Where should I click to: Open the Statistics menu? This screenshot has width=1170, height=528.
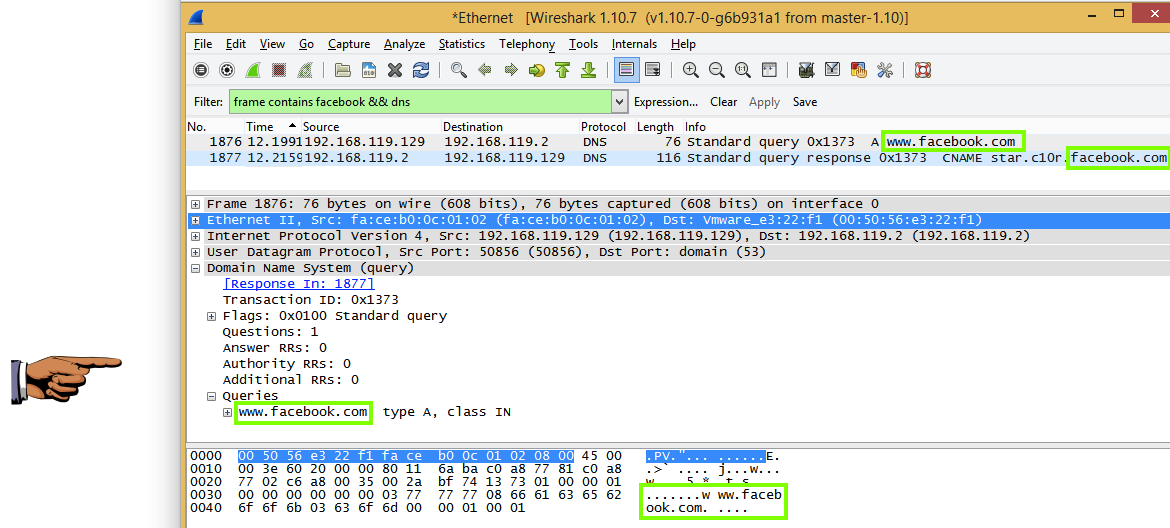click(461, 44)
